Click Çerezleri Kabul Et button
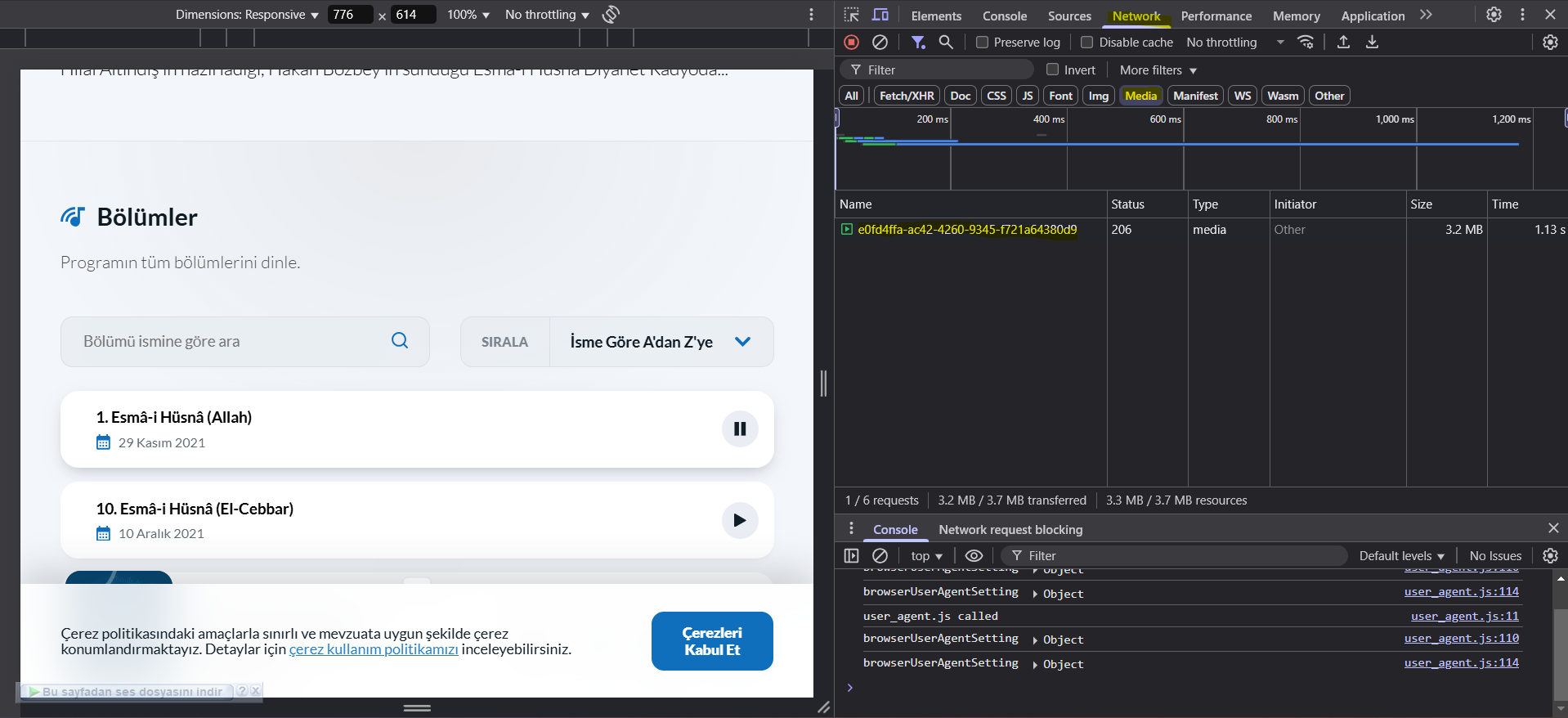Viewport: 1568px width, 718px height. coord(712,641)
